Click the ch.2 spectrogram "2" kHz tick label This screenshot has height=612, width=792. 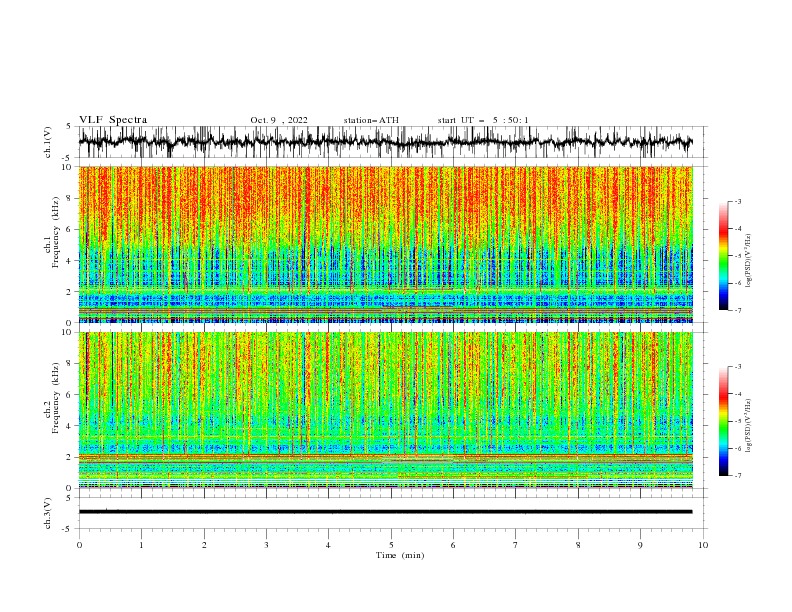(70, 457)
